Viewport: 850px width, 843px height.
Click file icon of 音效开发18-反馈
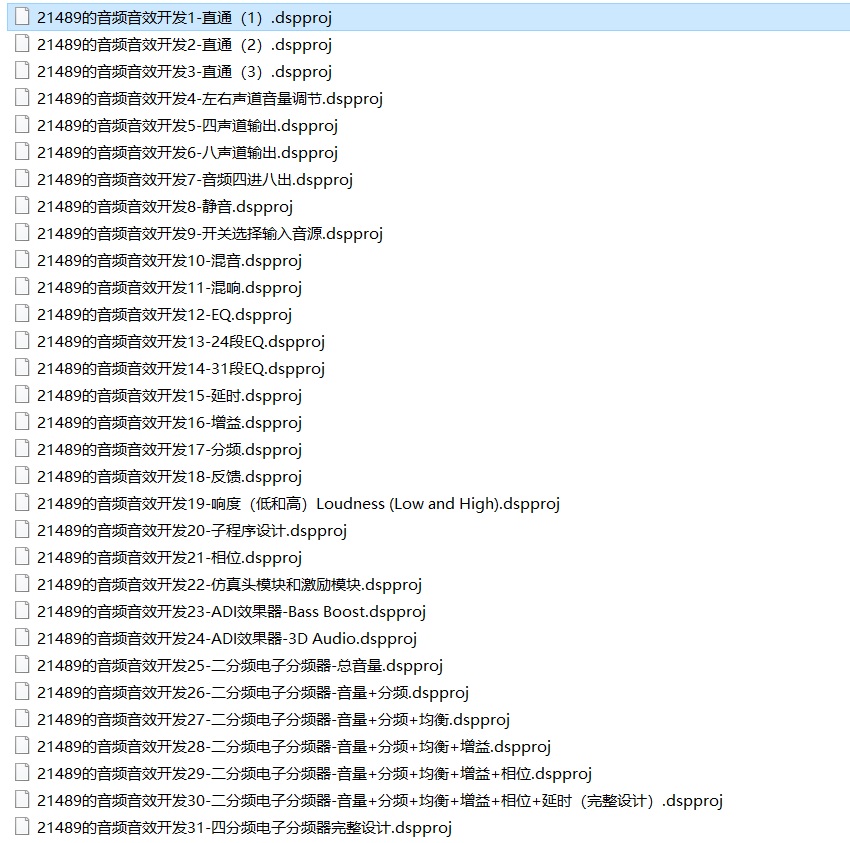click(x=22, y=476)
